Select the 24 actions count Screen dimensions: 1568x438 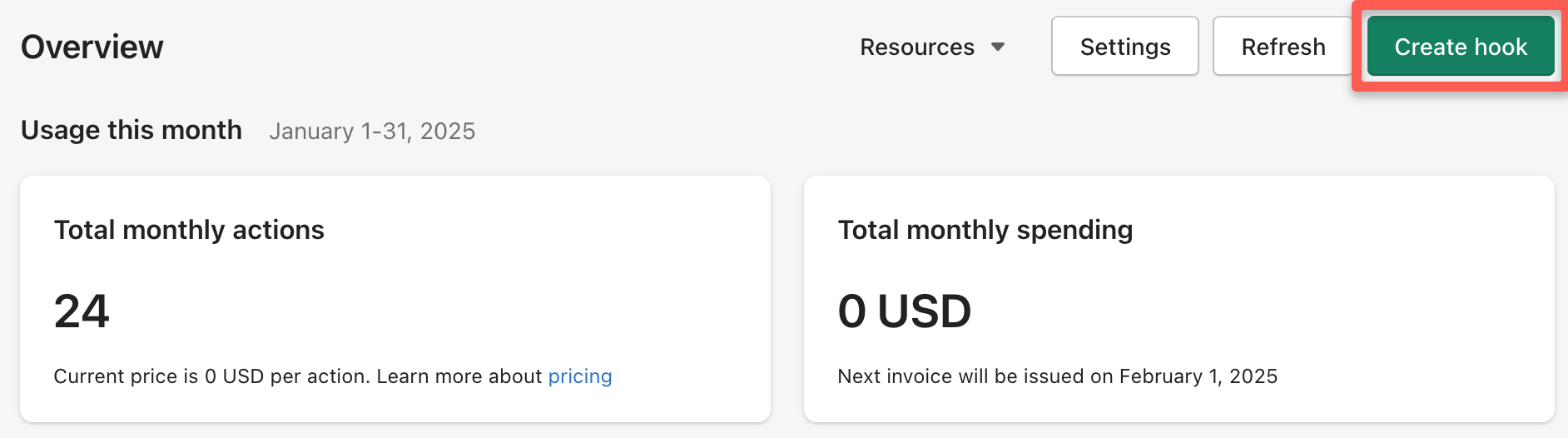82,311
